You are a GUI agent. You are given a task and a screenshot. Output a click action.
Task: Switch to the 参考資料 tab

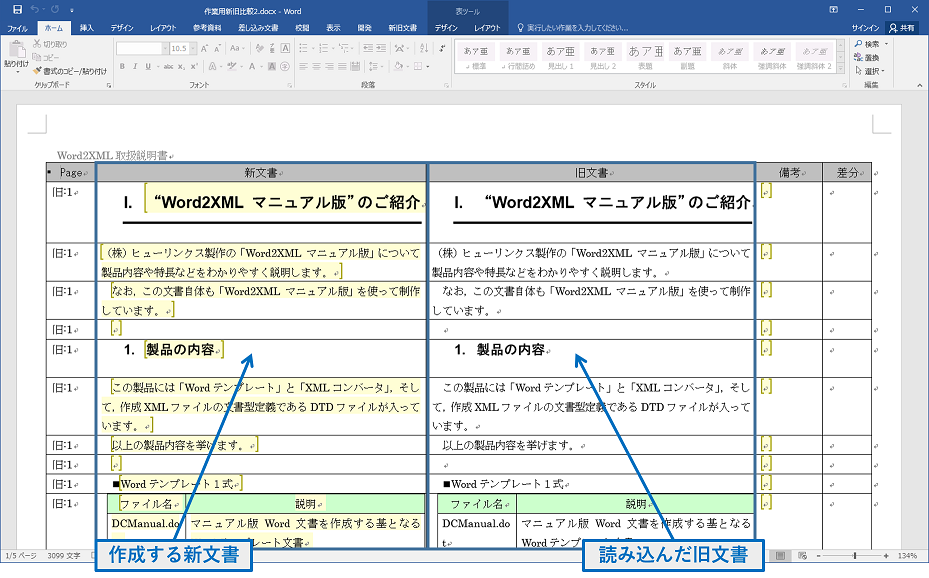pyautogui.click(x=207, y=28)
